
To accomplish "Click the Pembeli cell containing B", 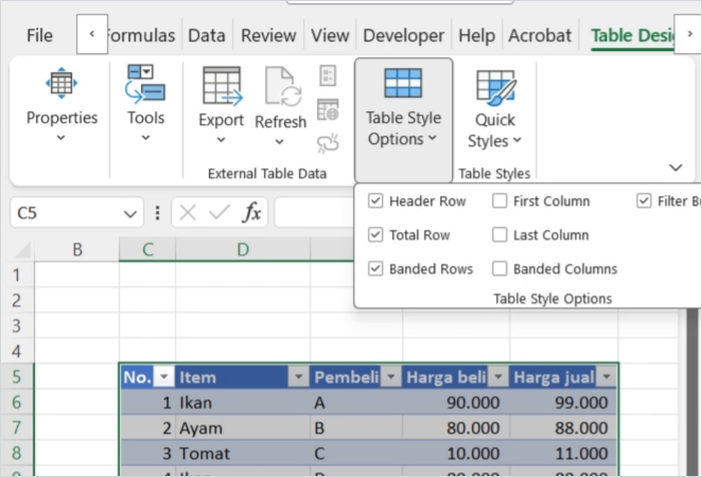I will [356, 428].
